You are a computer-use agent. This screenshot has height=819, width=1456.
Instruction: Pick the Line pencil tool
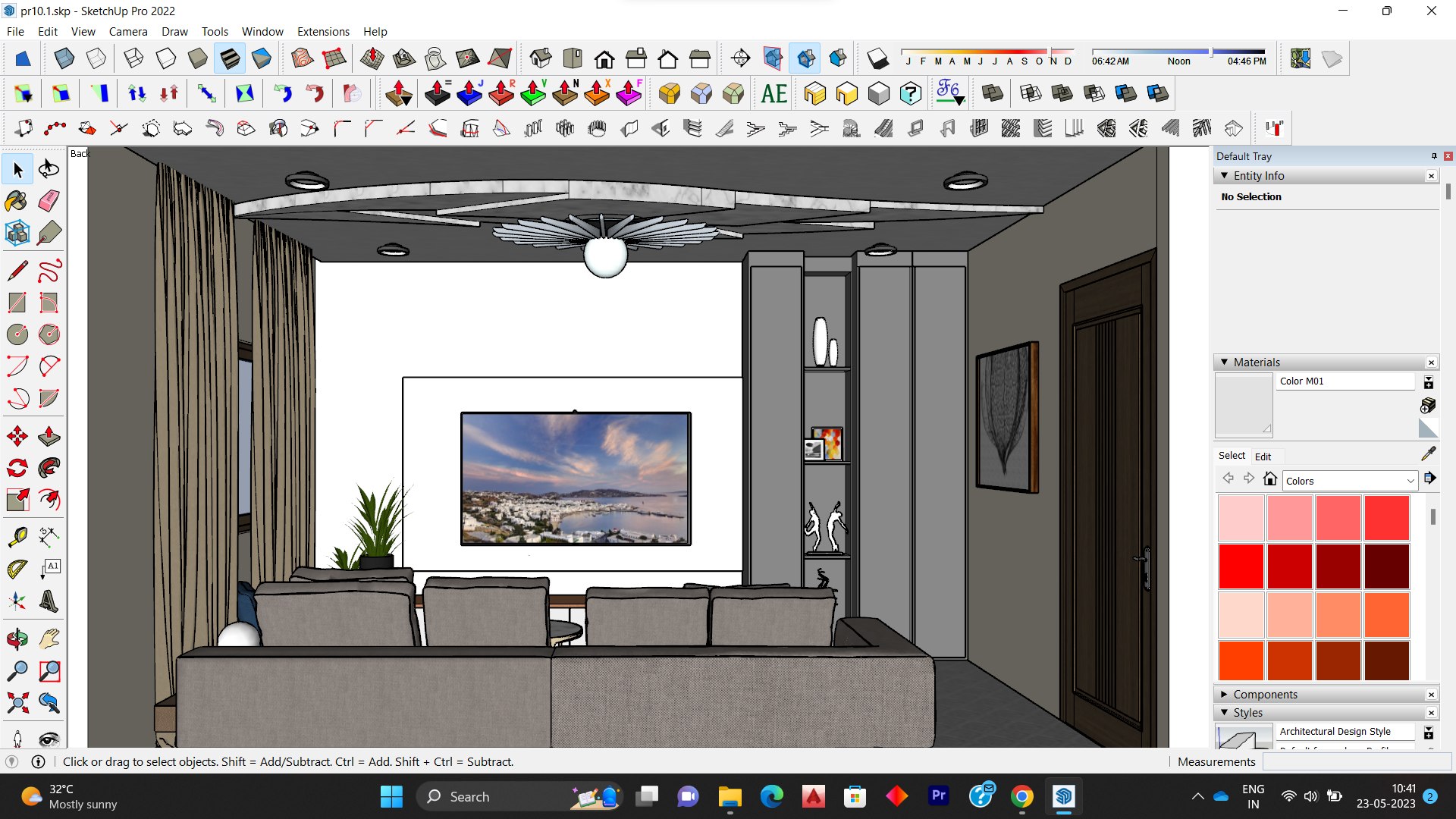coord(17,271)
